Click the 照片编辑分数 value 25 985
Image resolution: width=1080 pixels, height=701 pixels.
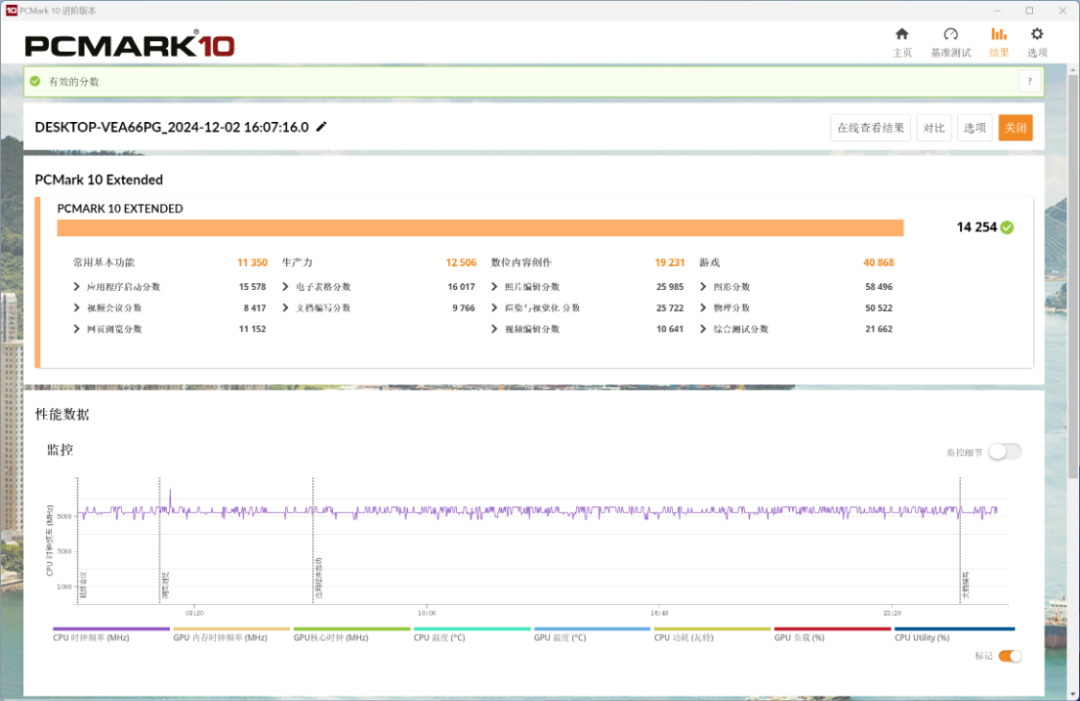[x=669, y=286]
